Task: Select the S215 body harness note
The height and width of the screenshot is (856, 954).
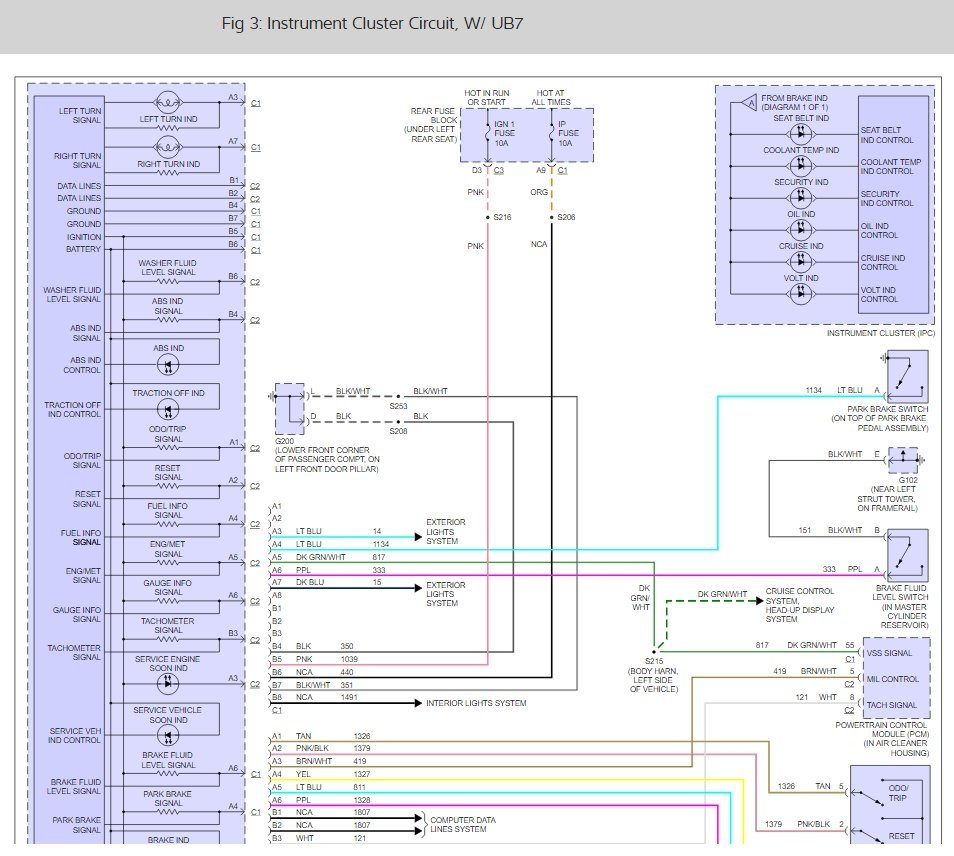Action: (653, 680)
